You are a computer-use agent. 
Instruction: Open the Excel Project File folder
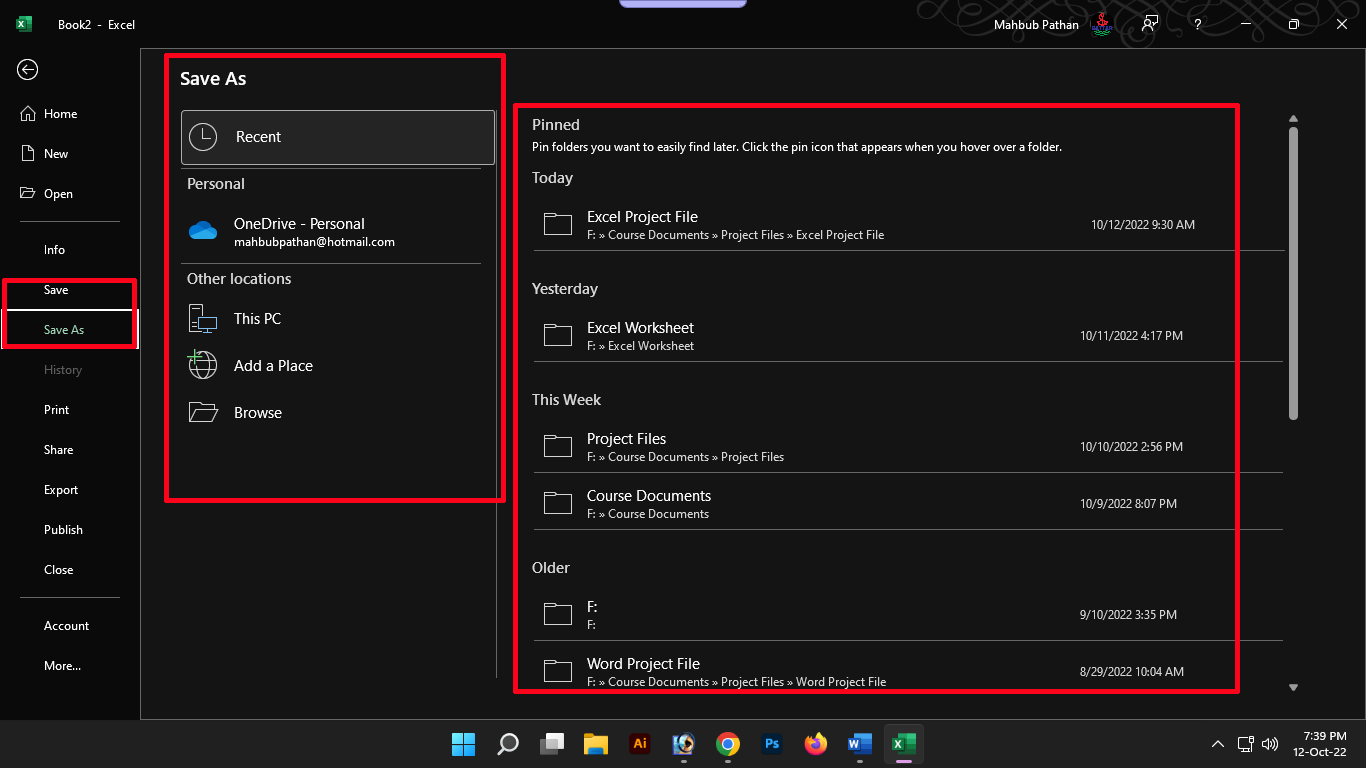(908, 225)
